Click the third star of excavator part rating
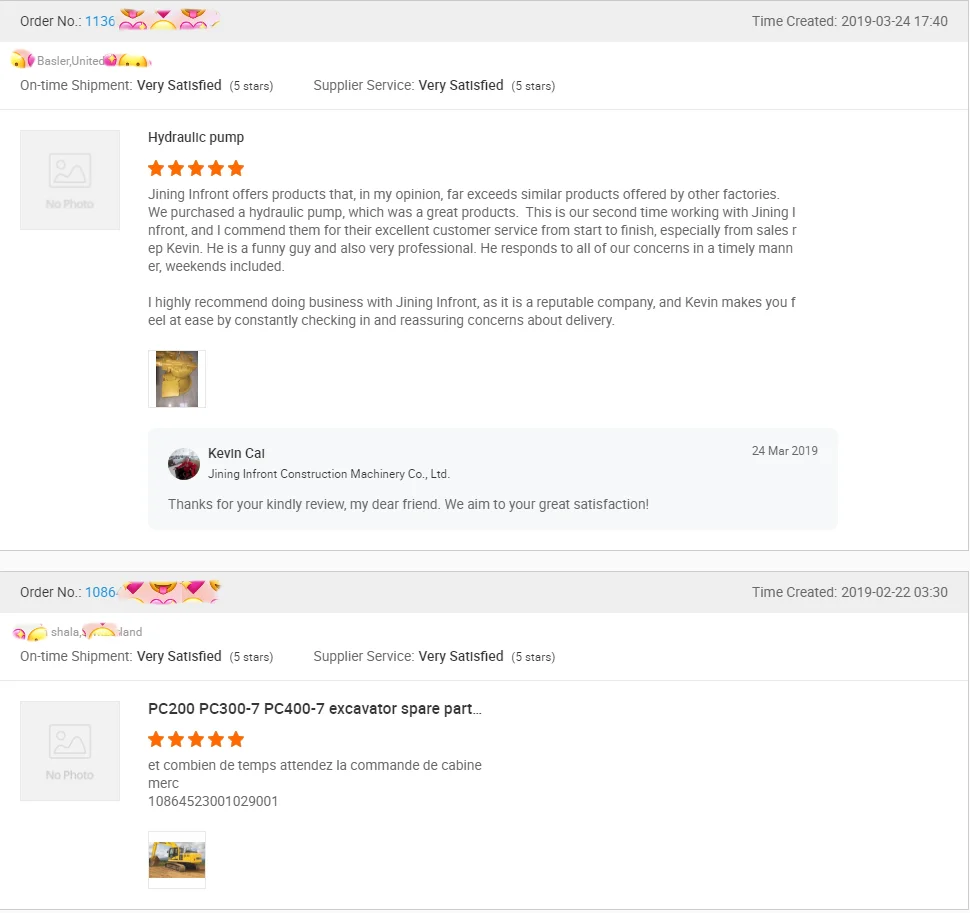This screenshot has height=913, width=970. point(196,739)
